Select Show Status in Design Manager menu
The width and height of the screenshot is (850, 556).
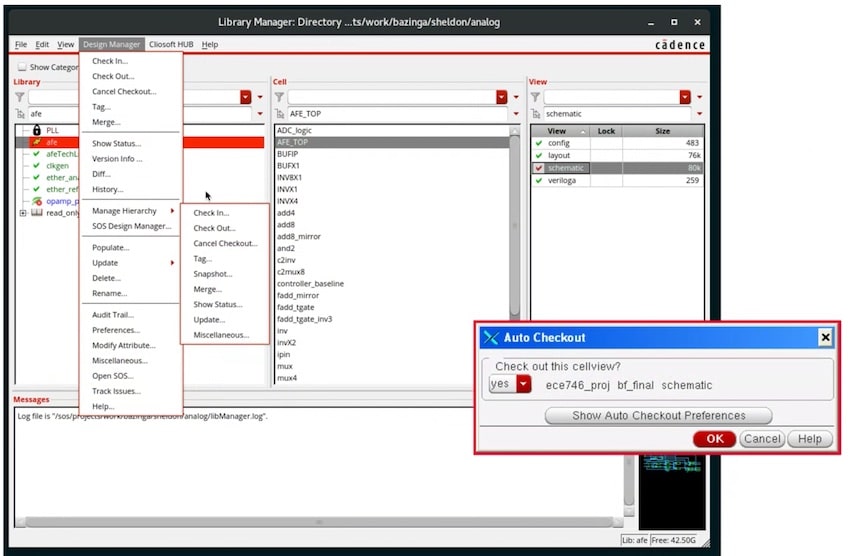point(117,144)
